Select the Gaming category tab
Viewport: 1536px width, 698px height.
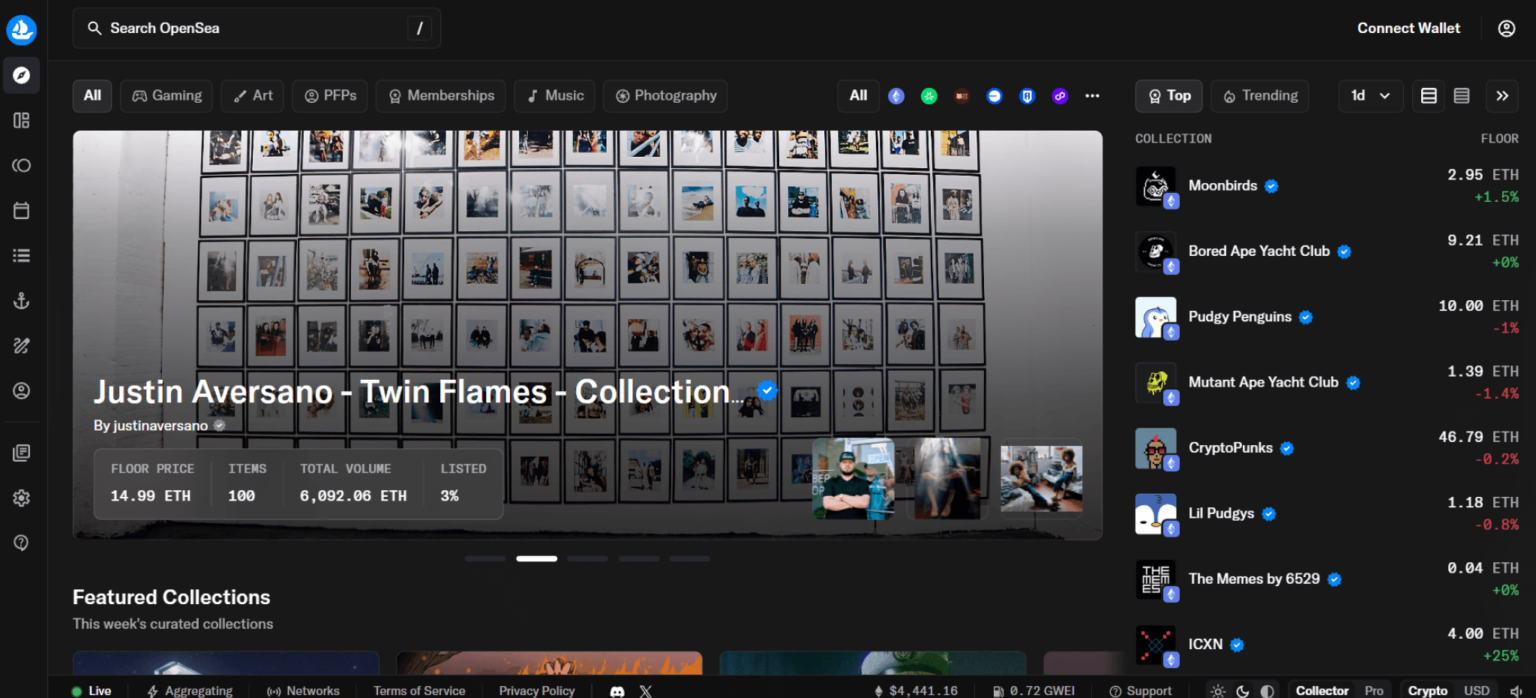(166, 96)
